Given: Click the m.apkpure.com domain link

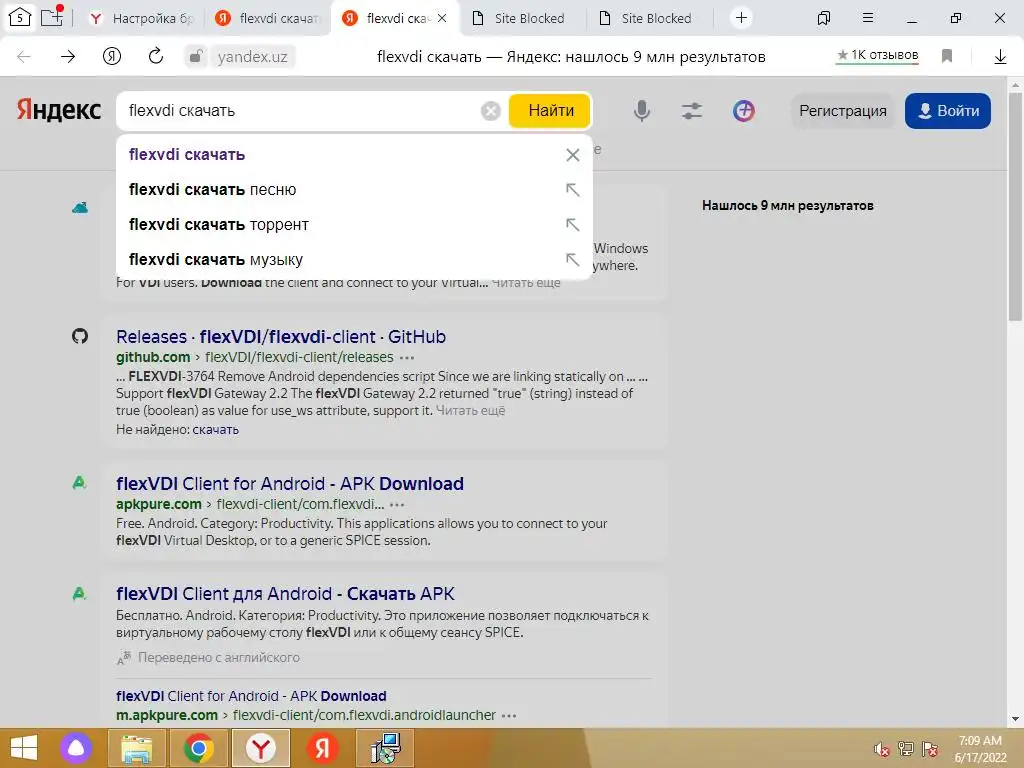Looking at the screenshot, I should [x=167, y=716].
